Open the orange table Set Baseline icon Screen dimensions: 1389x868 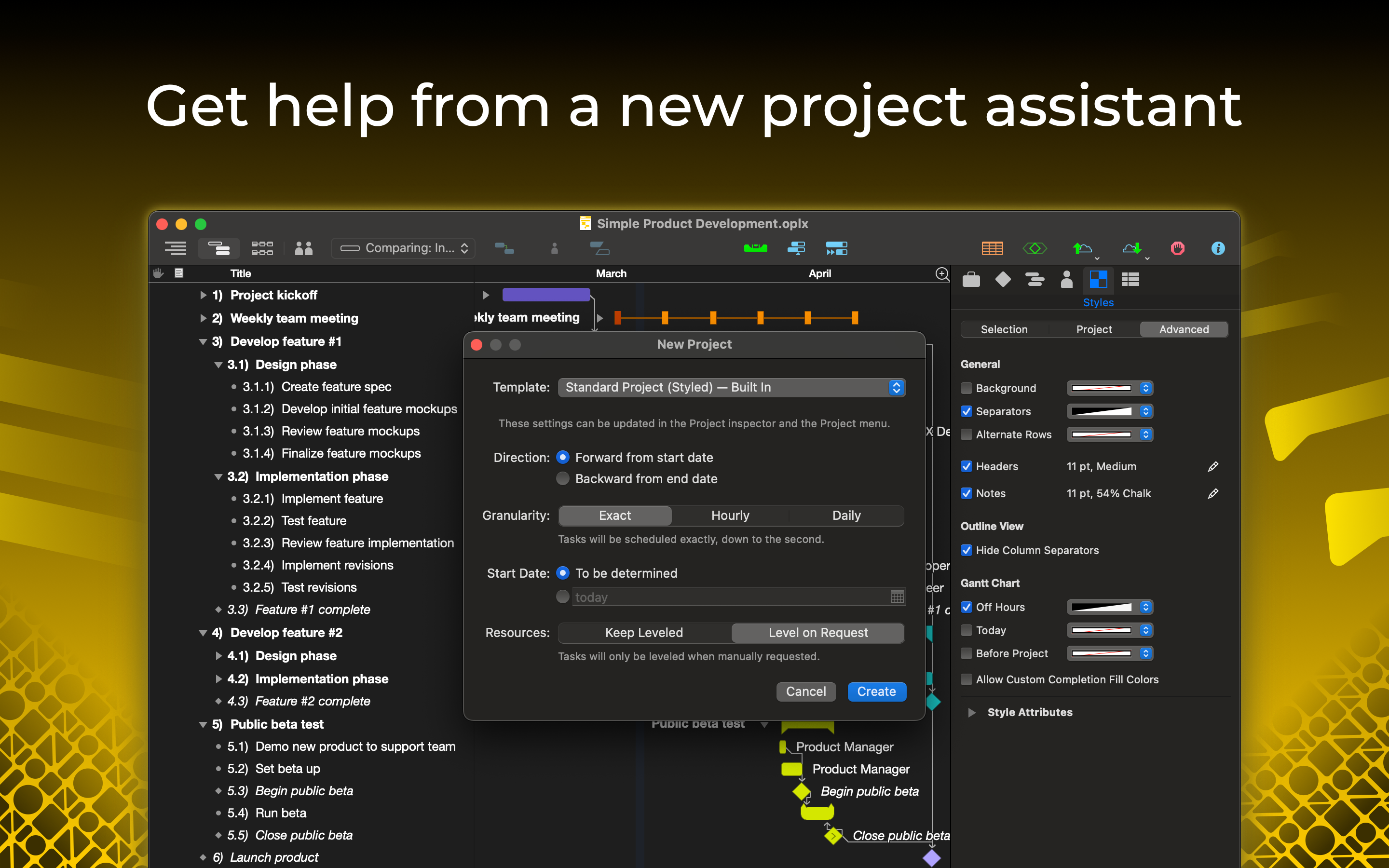coord(993,248)
